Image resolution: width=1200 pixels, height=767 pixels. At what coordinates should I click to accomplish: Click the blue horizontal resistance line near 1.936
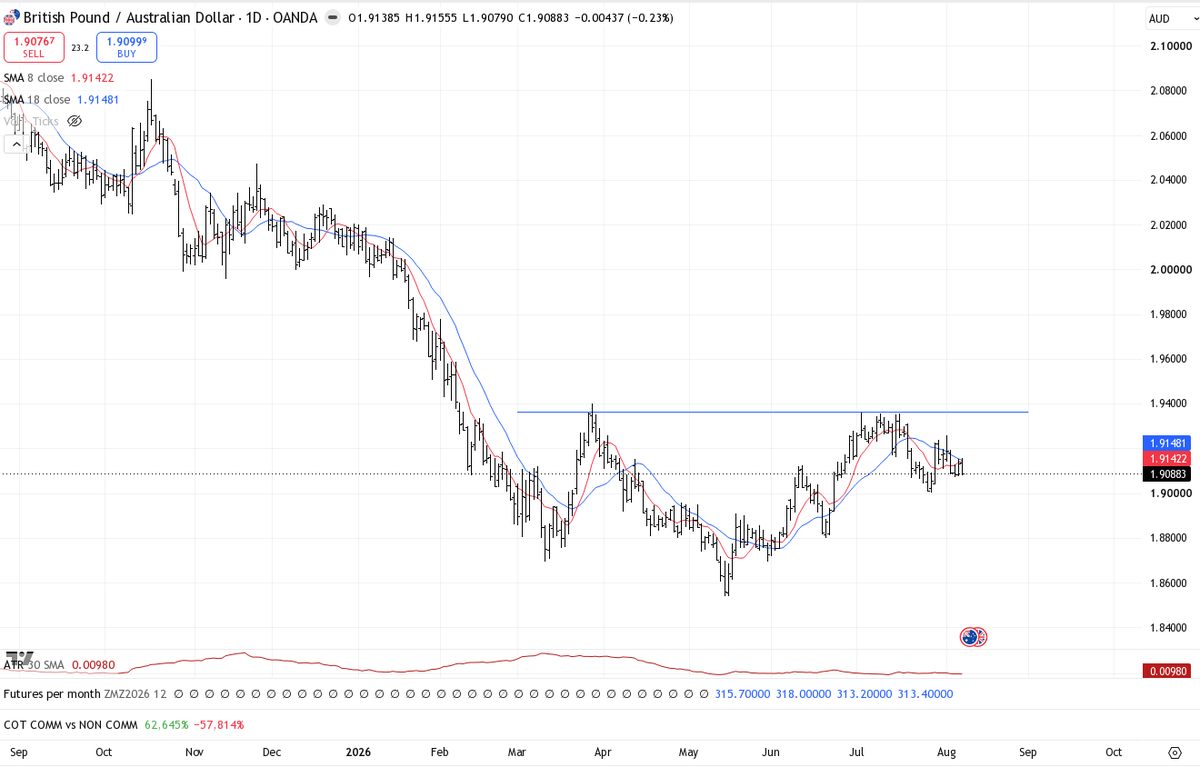coord(772,412)
